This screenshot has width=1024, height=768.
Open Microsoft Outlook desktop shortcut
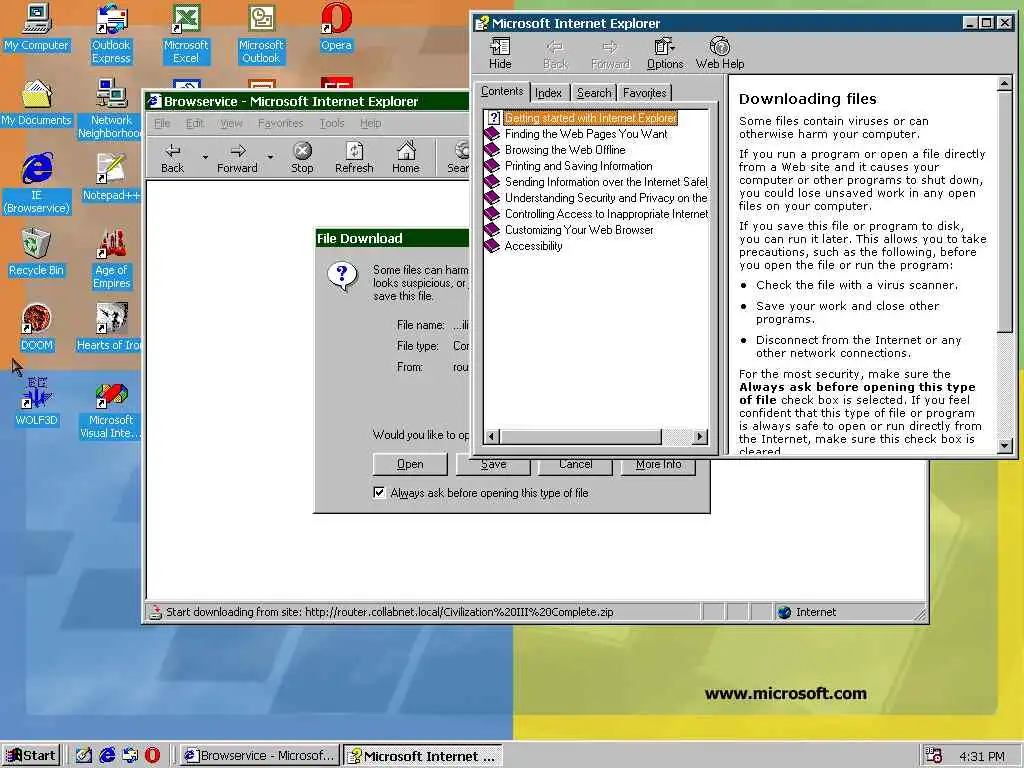point(261,33)
